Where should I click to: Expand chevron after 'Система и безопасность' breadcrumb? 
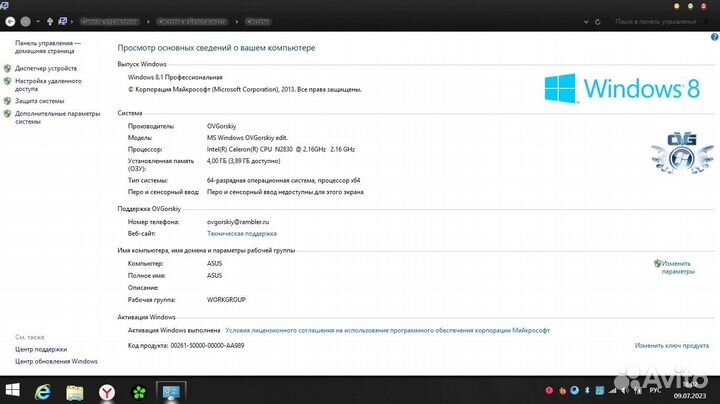[x=236, y=22]
